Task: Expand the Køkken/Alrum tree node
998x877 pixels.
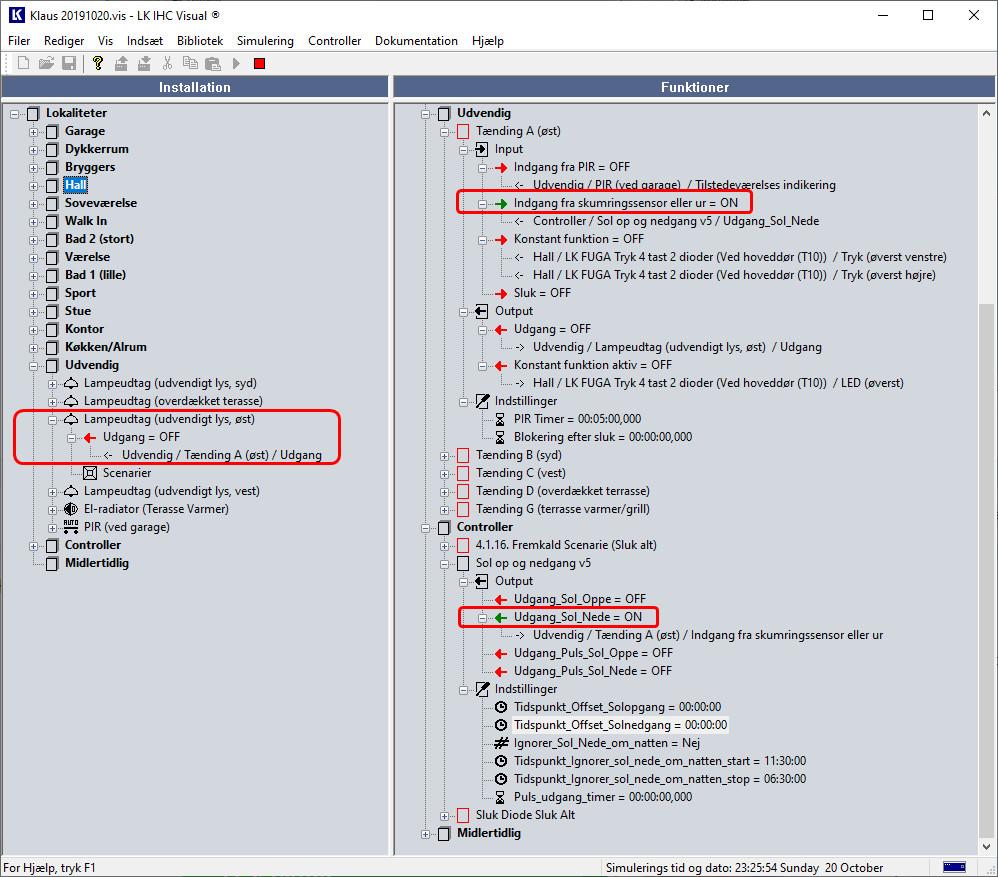Action: 34,347
